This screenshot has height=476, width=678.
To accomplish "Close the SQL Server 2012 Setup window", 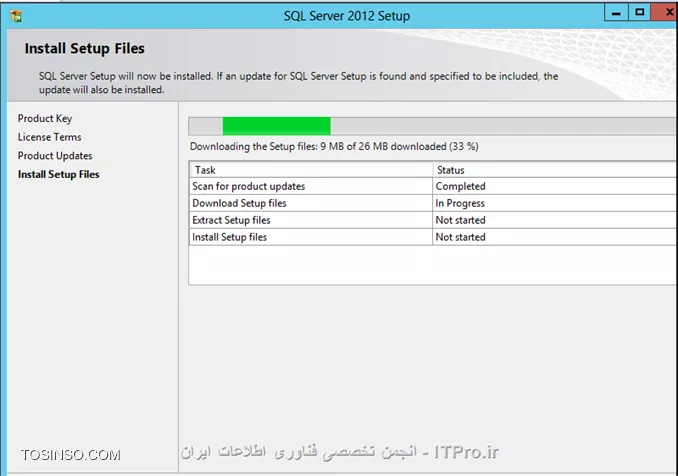I will pos(666,13).
